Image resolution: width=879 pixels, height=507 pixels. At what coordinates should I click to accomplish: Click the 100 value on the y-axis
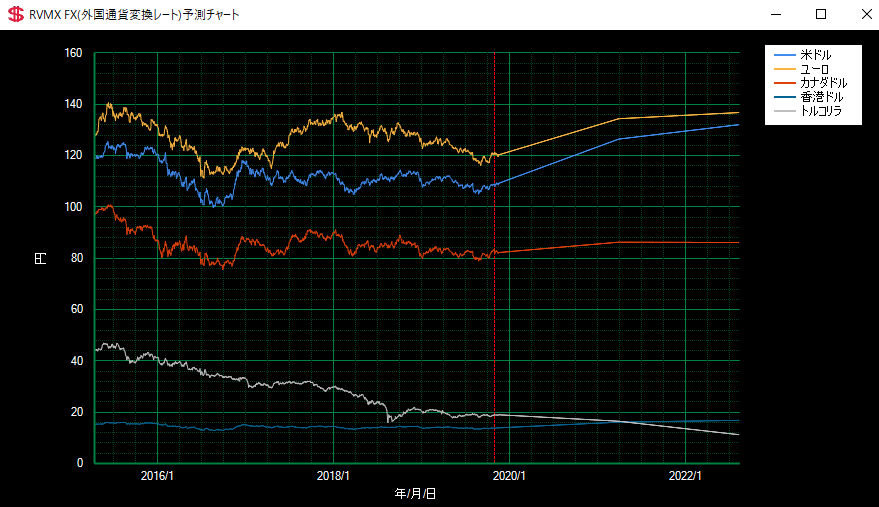tap(73, 207)
